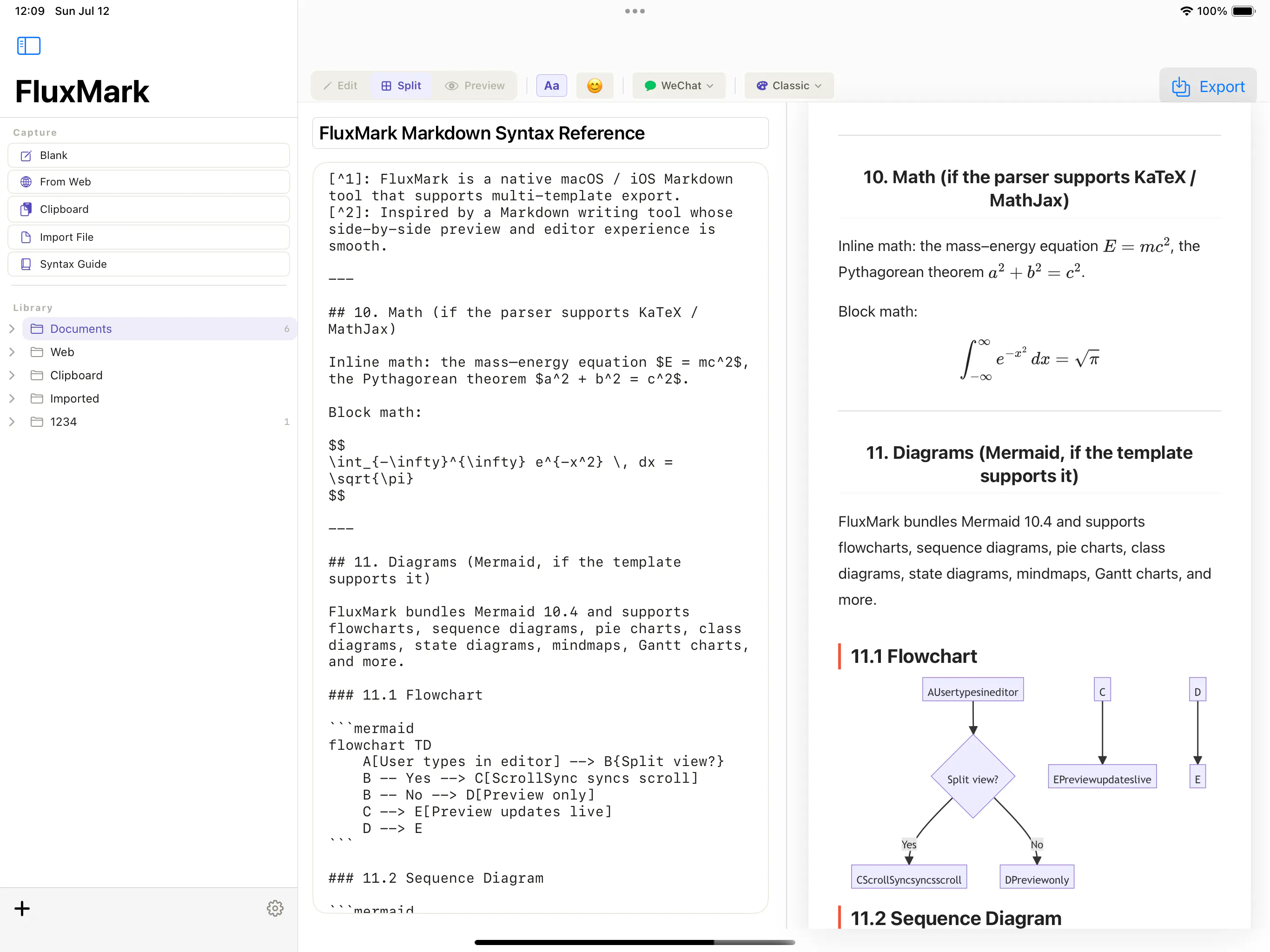Viewport: 1270px width, 952px height.
Task: Click the '11. Diagrams' preview heading
Action: click(x=1029, y=464)
